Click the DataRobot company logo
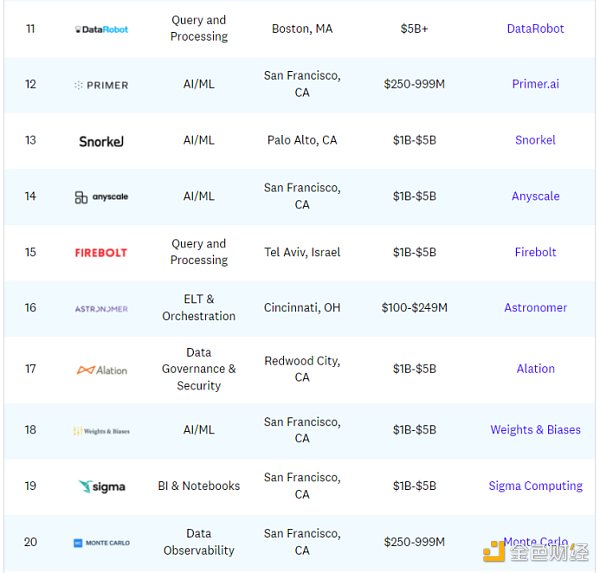Viewport: 600px width, 573px height. pos(101,29)
